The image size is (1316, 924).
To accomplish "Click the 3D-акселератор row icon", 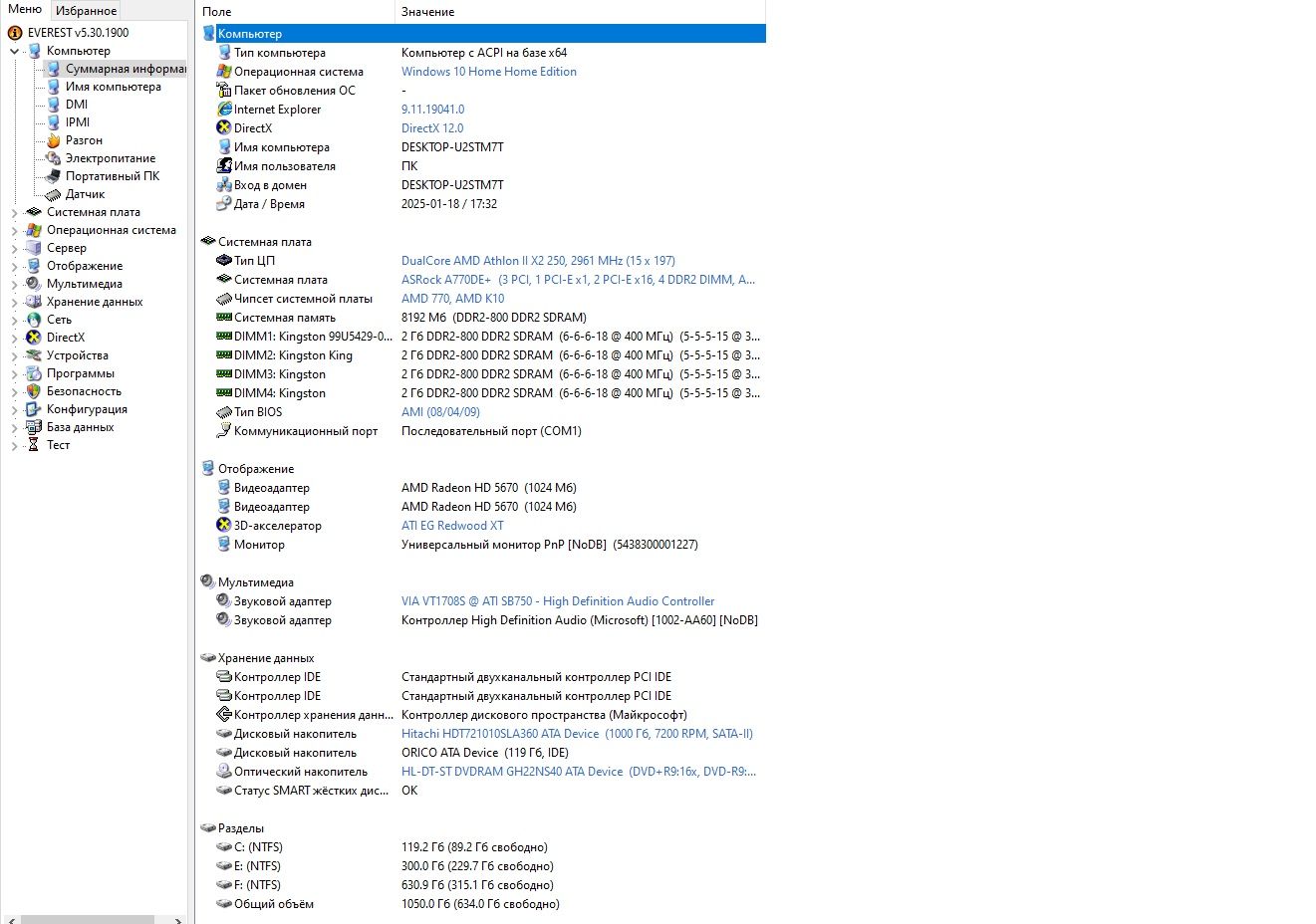I will pyautogui.click(x=224, y=526).
